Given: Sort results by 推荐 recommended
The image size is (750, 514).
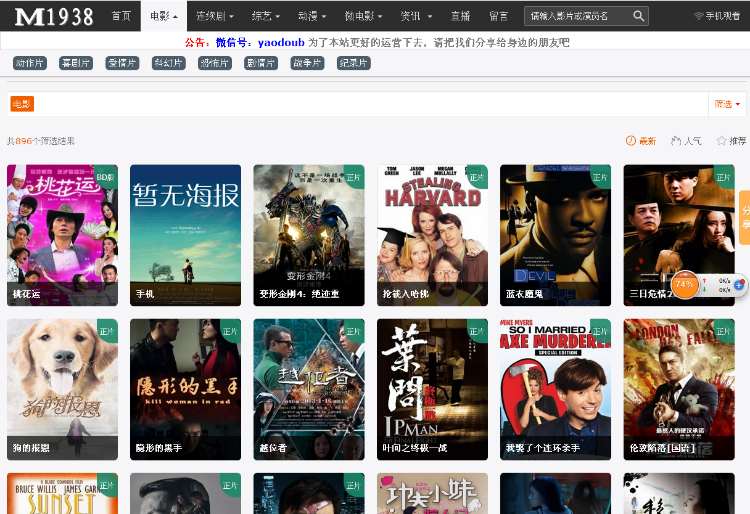Looking at the screenshot, I should (731, 141).
